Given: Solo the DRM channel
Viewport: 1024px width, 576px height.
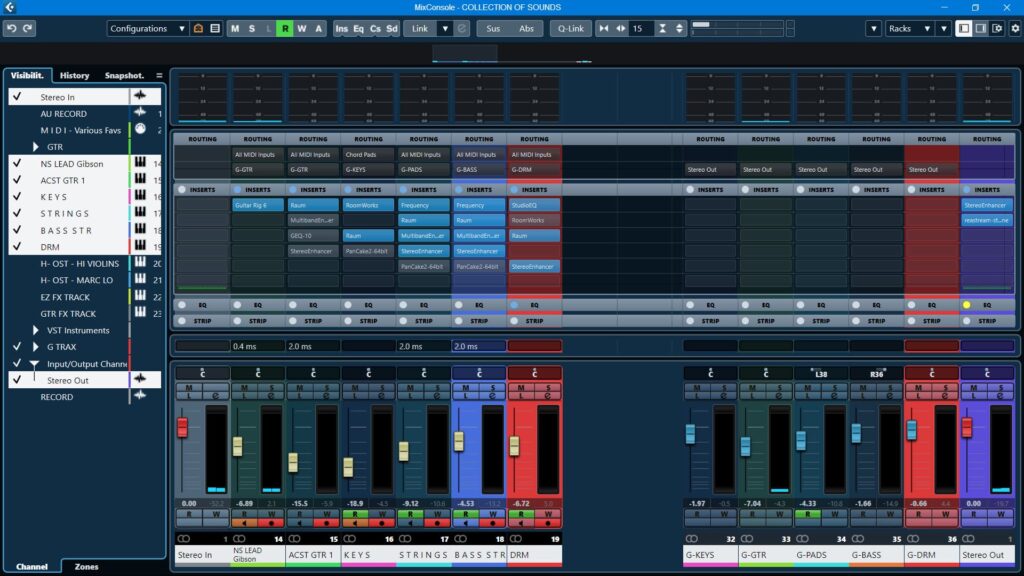Looking at the screenshot, I should click(x=549, y=387).
